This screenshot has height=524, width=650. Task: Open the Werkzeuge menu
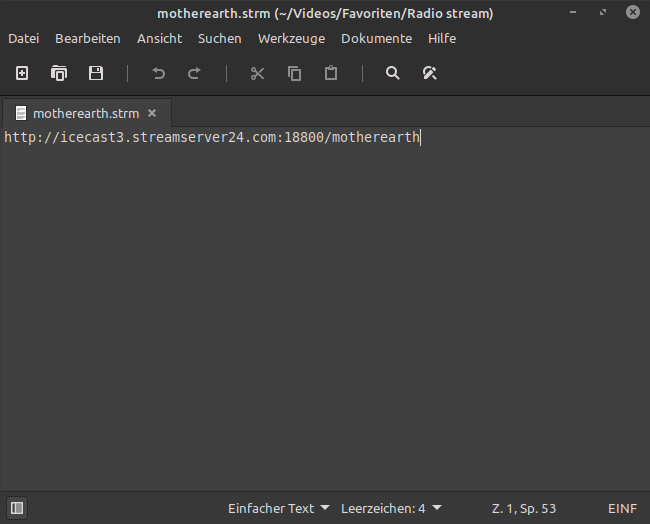291,39
